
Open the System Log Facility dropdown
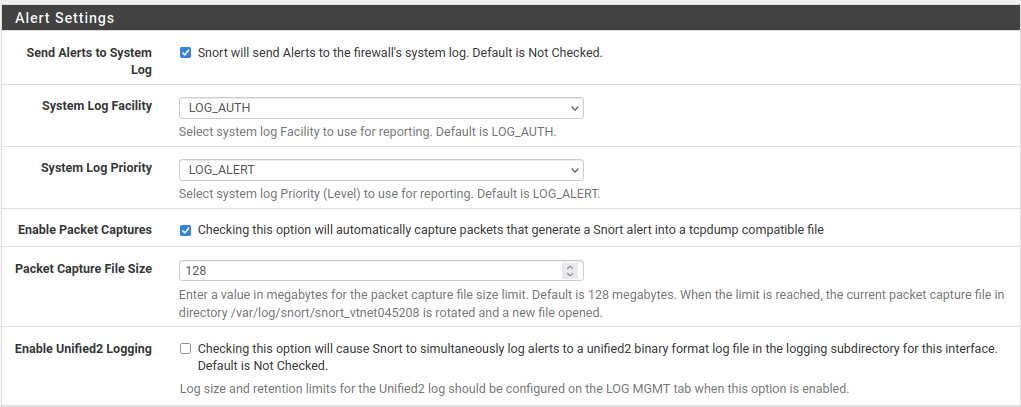(380, 108)
